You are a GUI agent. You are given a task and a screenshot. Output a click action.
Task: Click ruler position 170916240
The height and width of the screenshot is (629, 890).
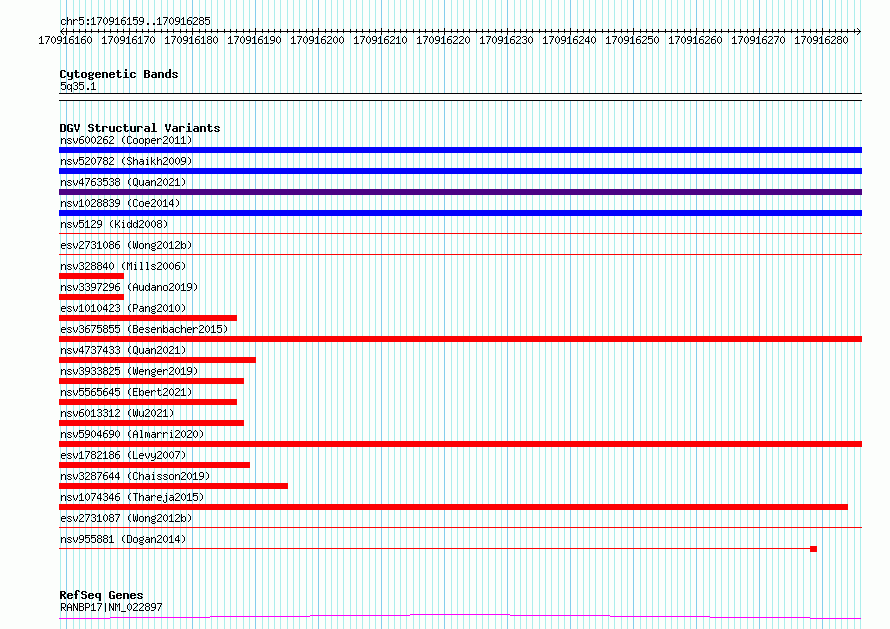tap(569, 40)
